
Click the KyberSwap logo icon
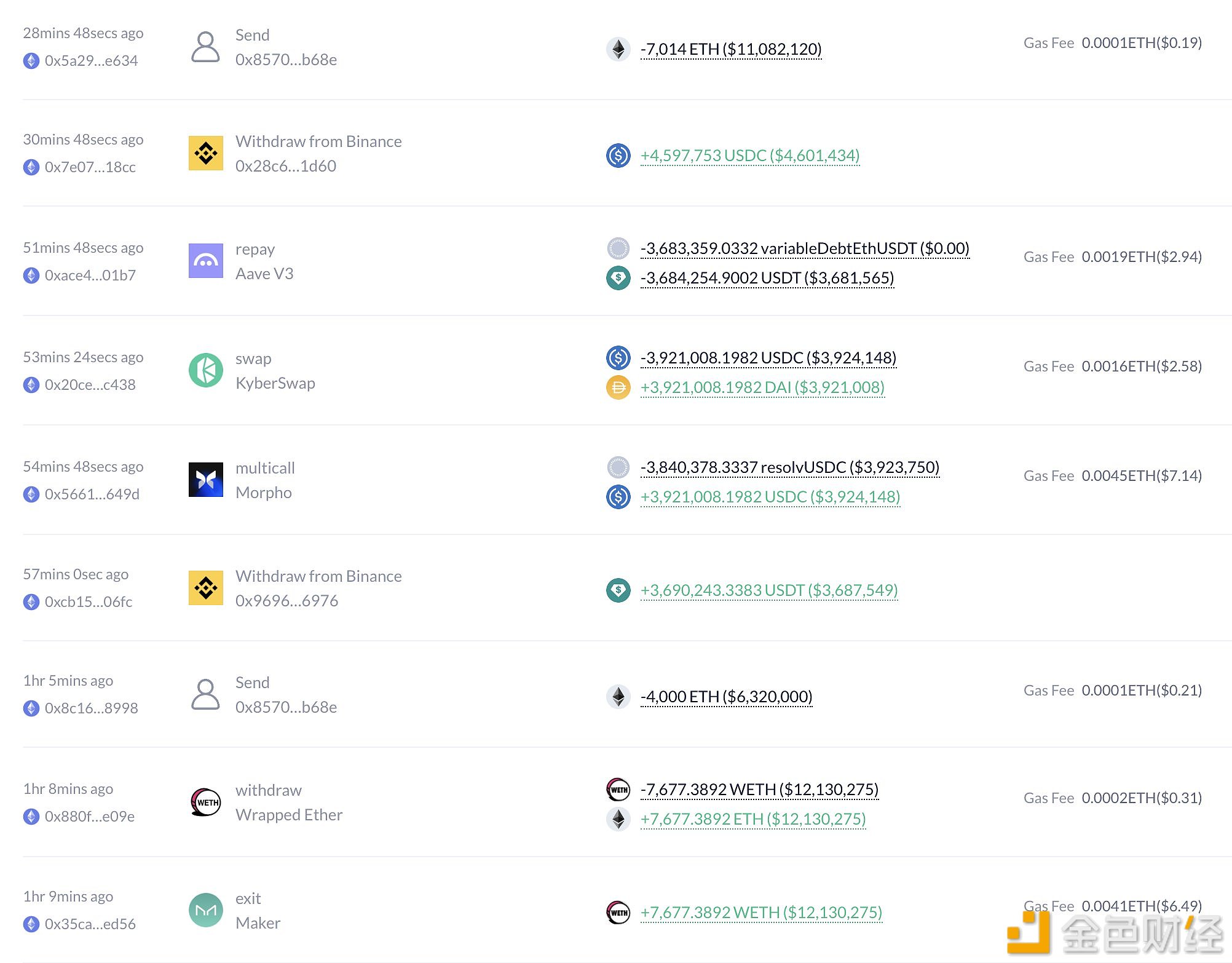pyautogui.click(x=205, y=370)
